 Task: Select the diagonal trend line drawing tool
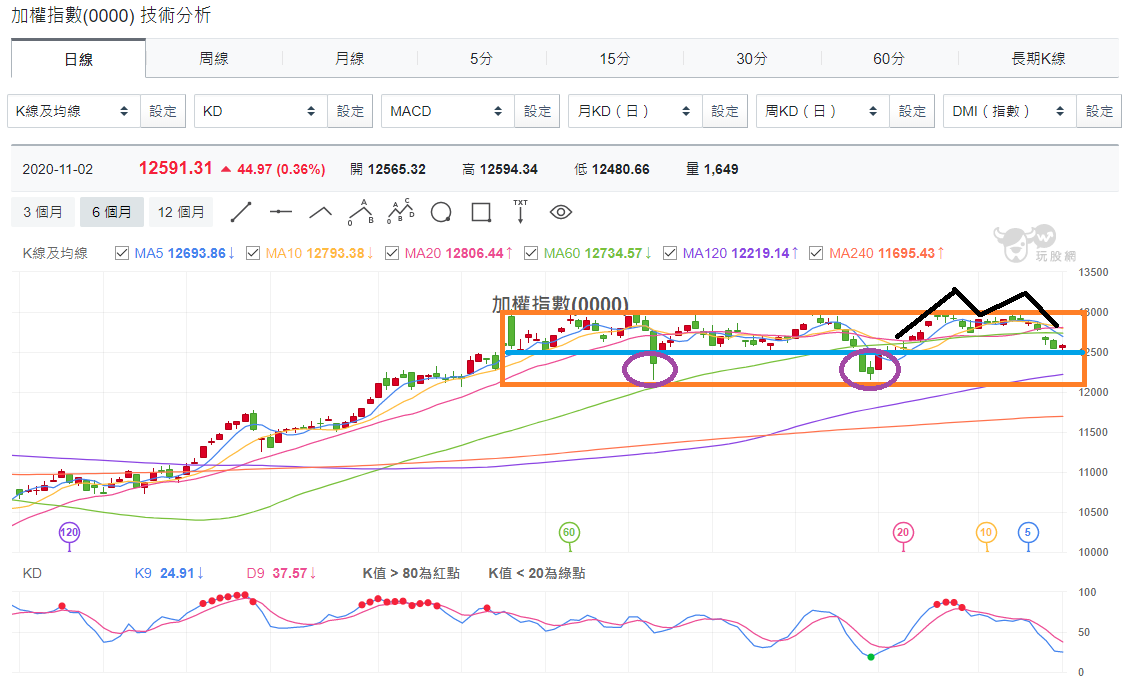[x=241, y=212]
